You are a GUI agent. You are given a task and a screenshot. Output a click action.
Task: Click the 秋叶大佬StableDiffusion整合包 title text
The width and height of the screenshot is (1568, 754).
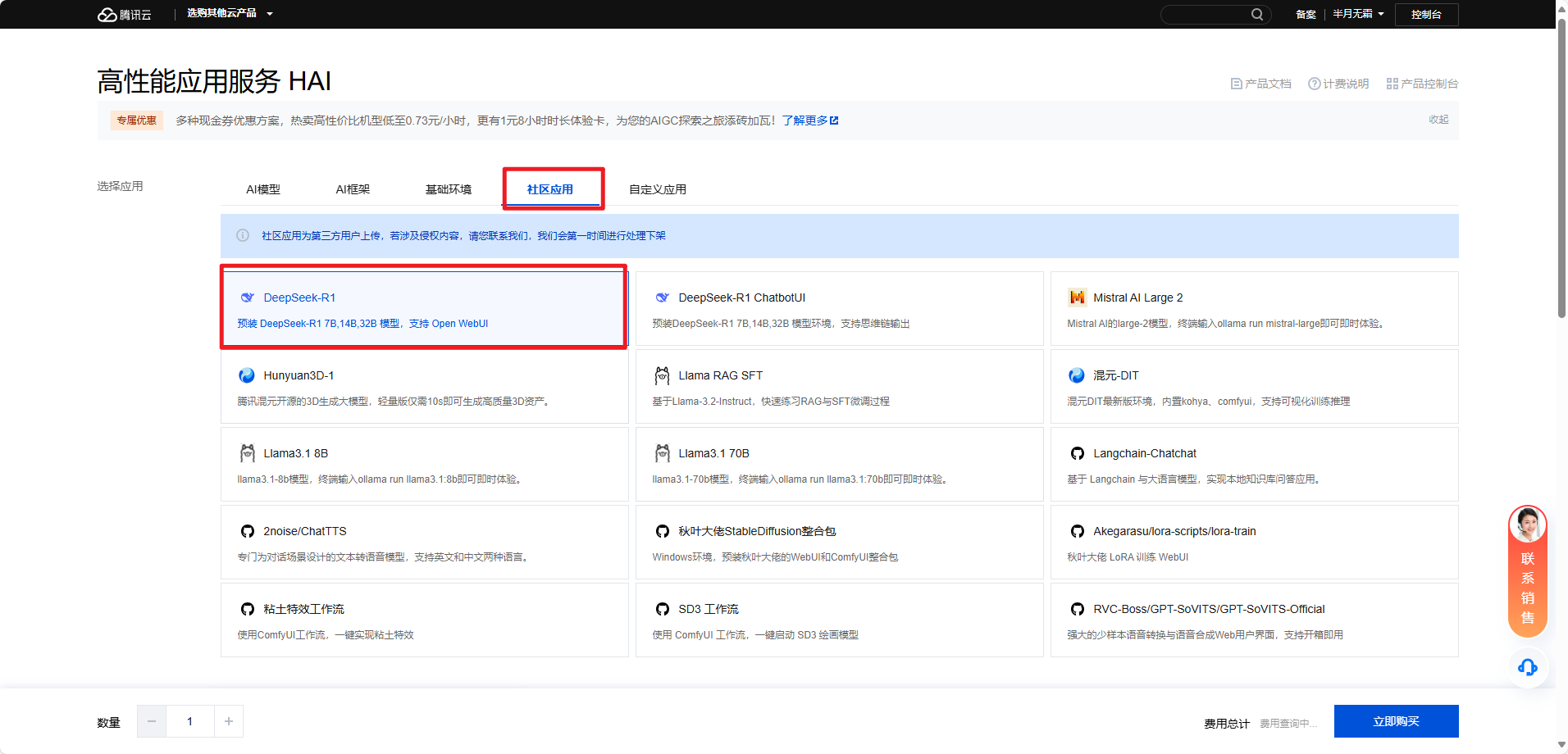757,531
